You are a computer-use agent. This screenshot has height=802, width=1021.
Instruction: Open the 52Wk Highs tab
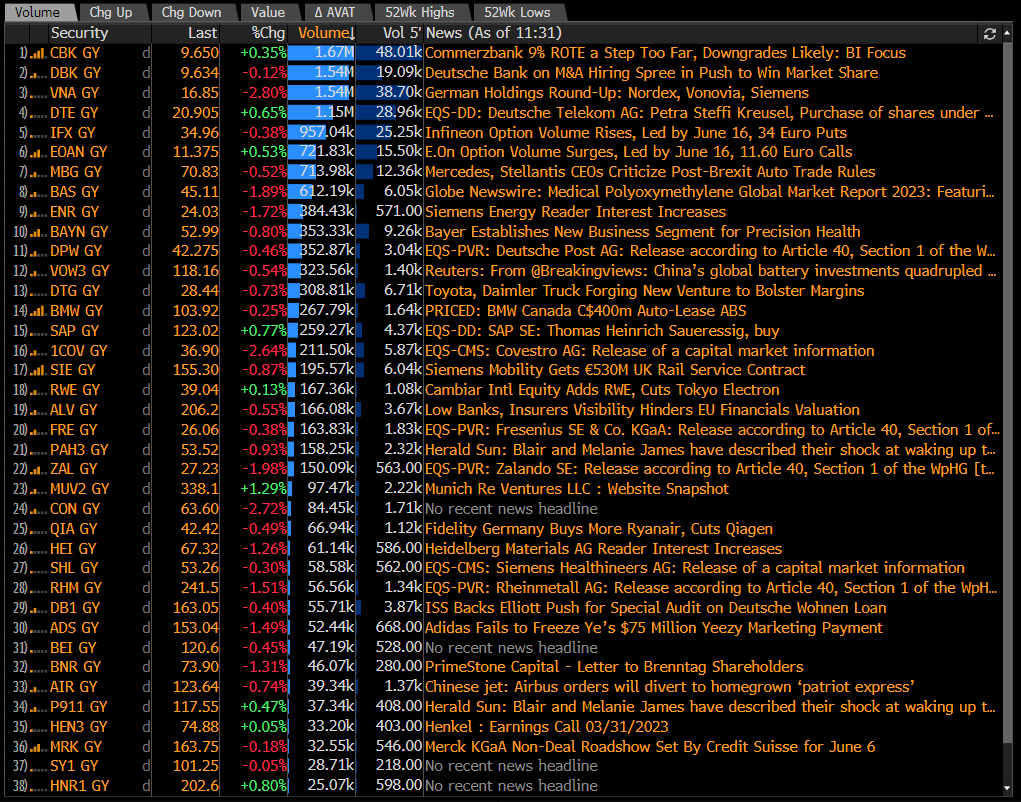click(x=419, y=12)
